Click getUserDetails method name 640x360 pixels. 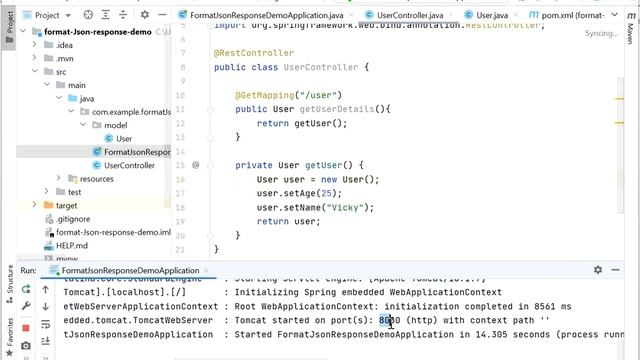pyautogui.click(x=337, y=109)
